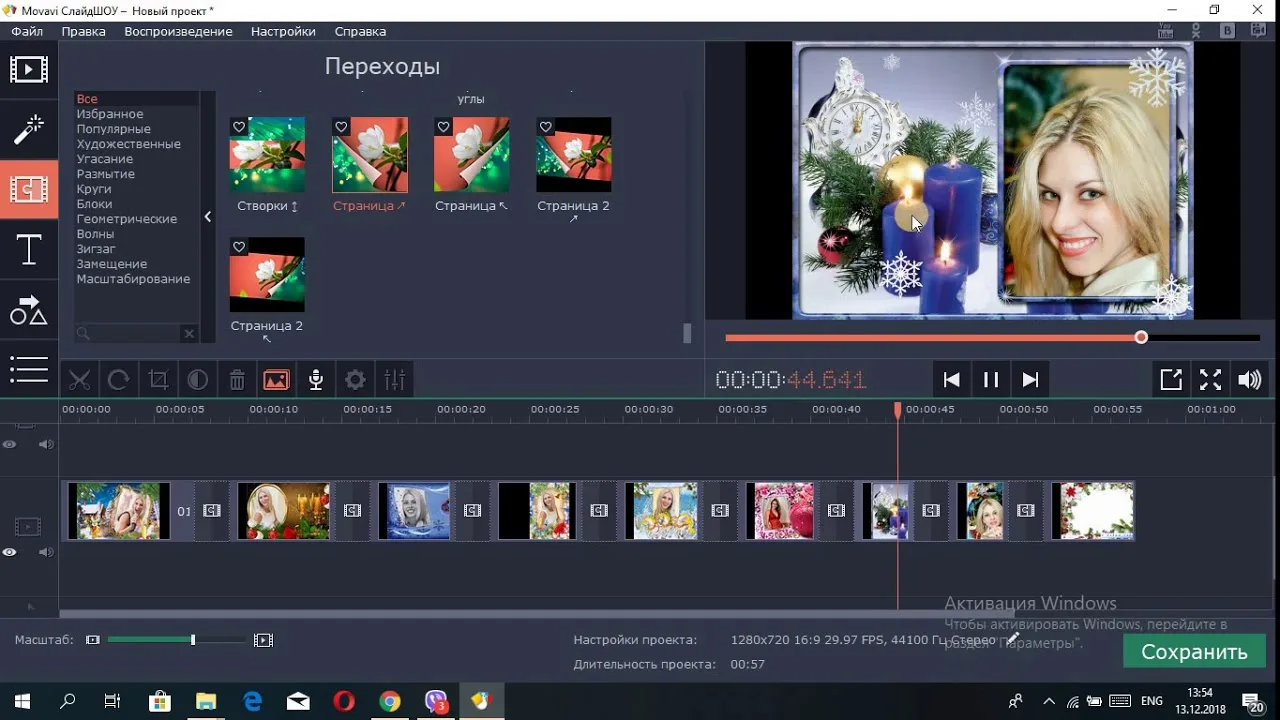Mute the upper timeline track speaker
The height and width of the screenshot is (720, 1280).
[46, 444]
